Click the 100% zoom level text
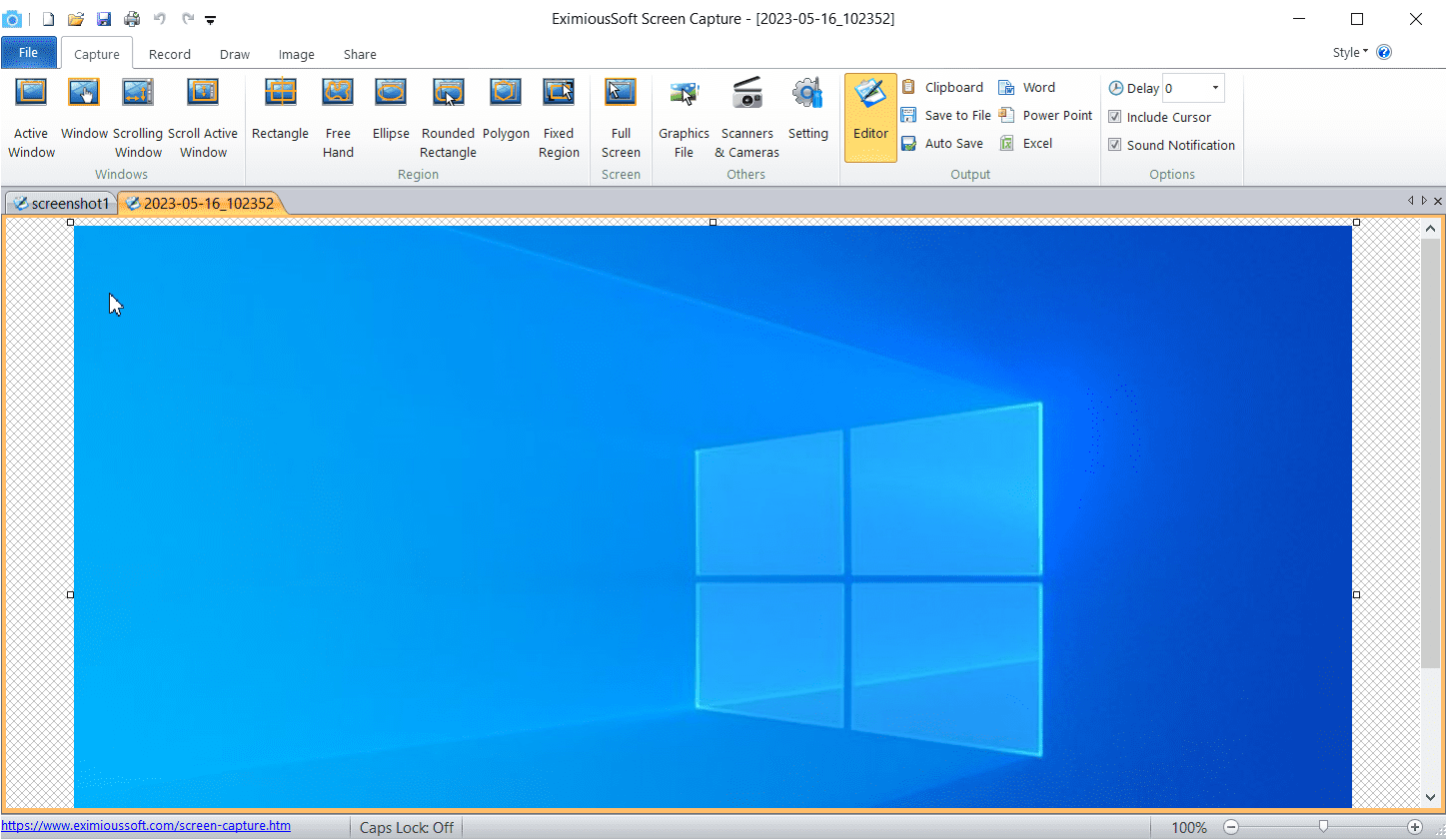Viewport: 1447px width, 840px height. tap(1189, 828)
